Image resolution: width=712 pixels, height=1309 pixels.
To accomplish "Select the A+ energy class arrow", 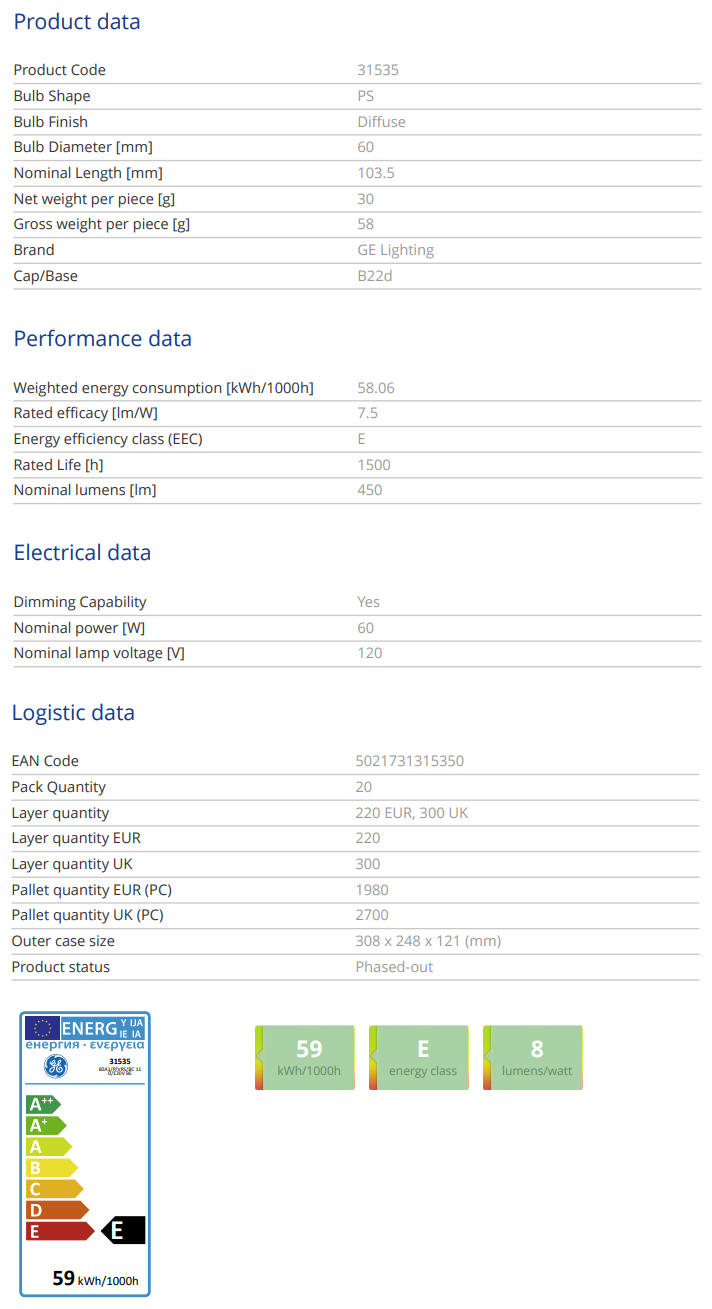I will [46, 1125].
